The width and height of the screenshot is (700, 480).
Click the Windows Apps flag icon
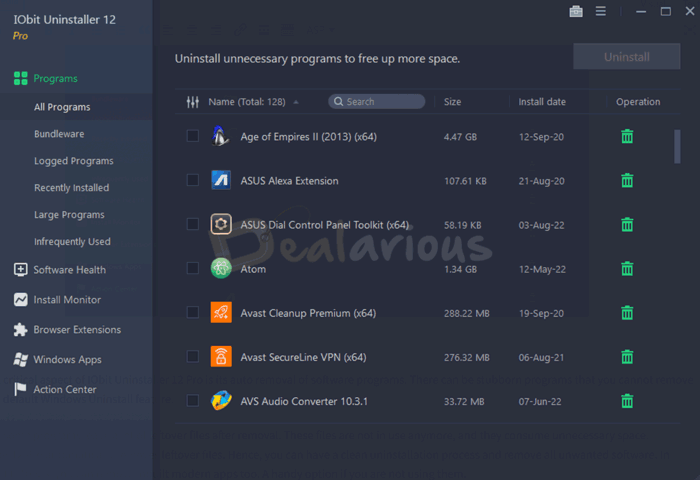tap(21, 359)
